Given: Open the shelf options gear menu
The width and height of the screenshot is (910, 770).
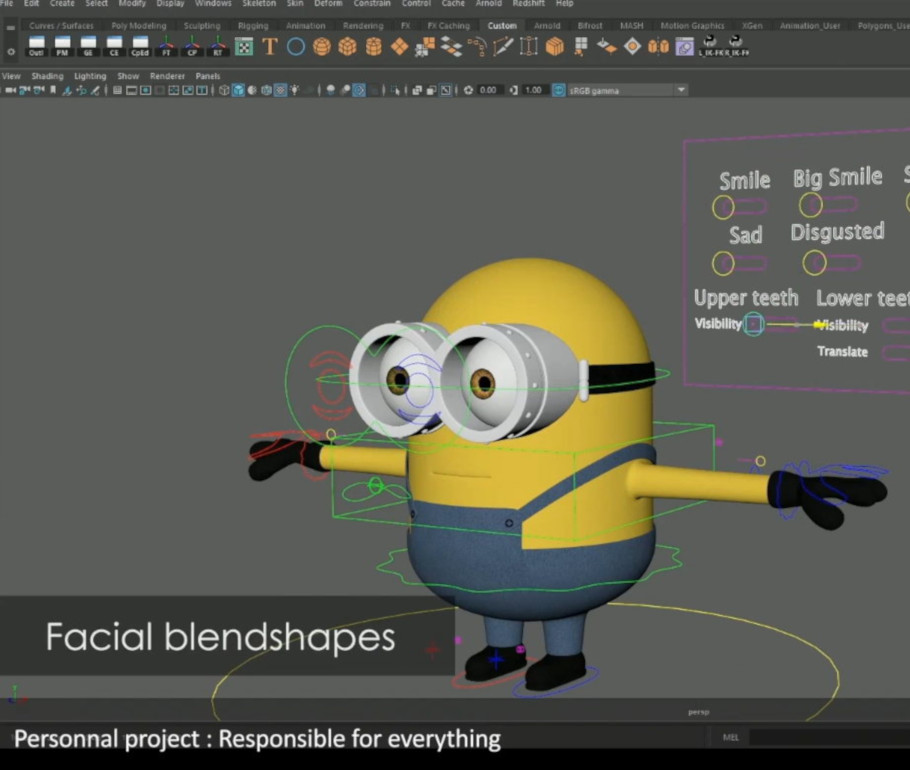Looking at the screenshot, I should (x=10, y=52).
